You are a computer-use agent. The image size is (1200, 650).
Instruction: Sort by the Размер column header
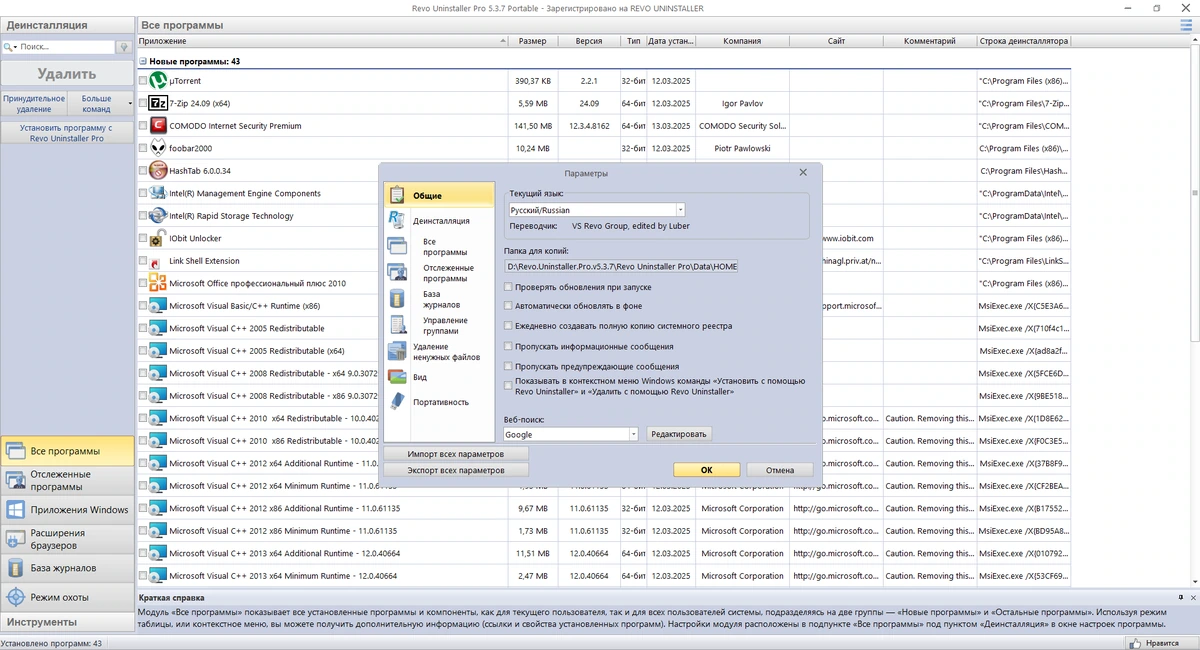click(x=533, y=41)
